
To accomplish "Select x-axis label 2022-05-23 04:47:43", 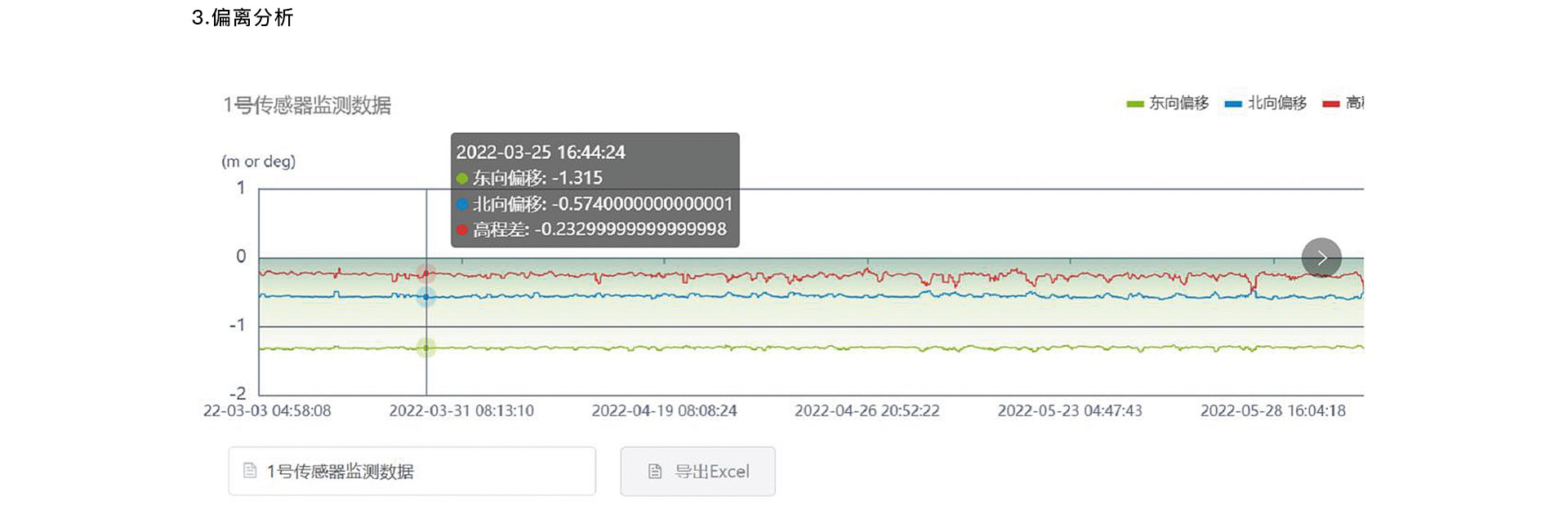I will (1070, 410).
